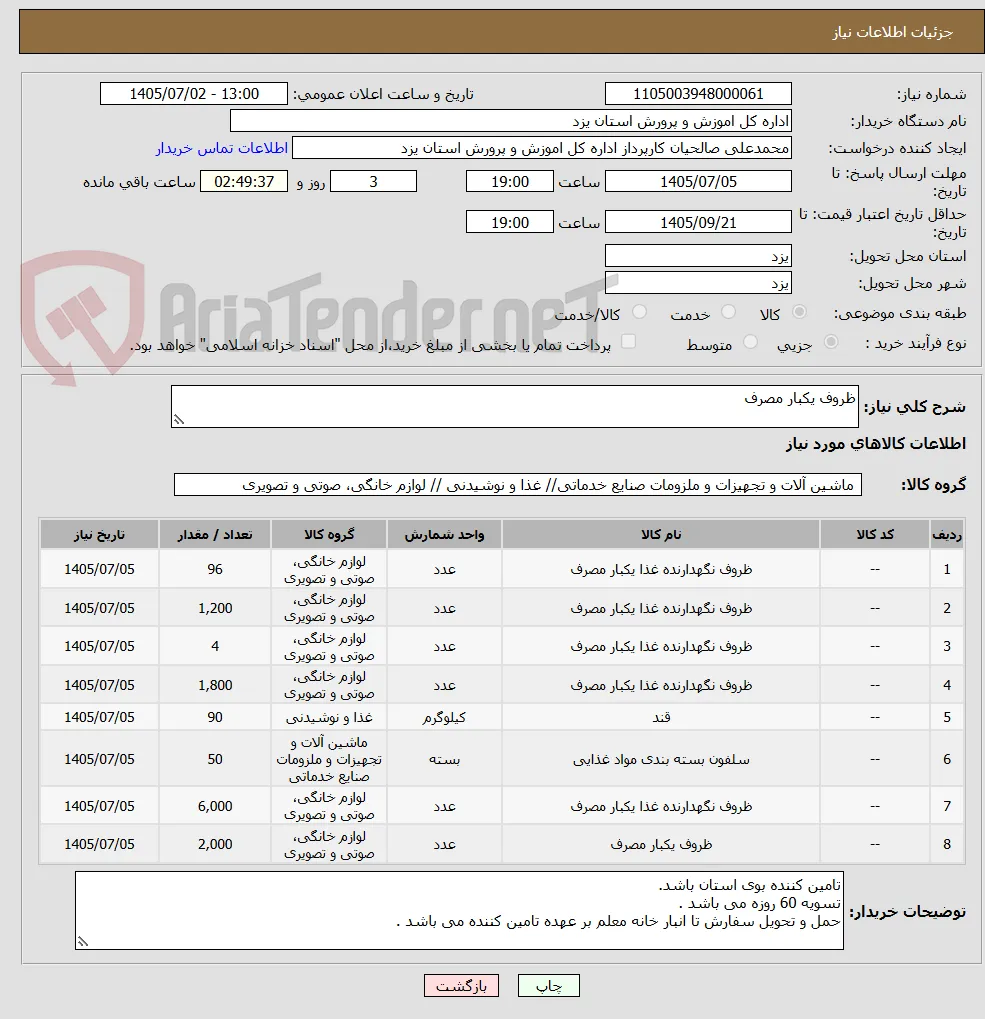This screenshot has width=985, height=1019.
Task: Click the غذا و نوشیدنی group cell
Action: click(x=329, y=717)
